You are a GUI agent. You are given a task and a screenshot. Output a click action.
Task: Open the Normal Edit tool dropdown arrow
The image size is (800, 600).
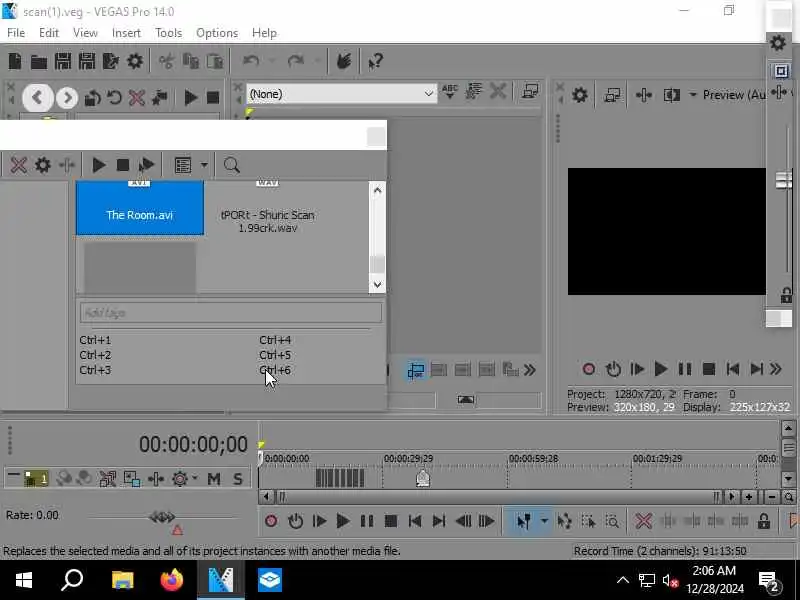(x=544, y=521)
